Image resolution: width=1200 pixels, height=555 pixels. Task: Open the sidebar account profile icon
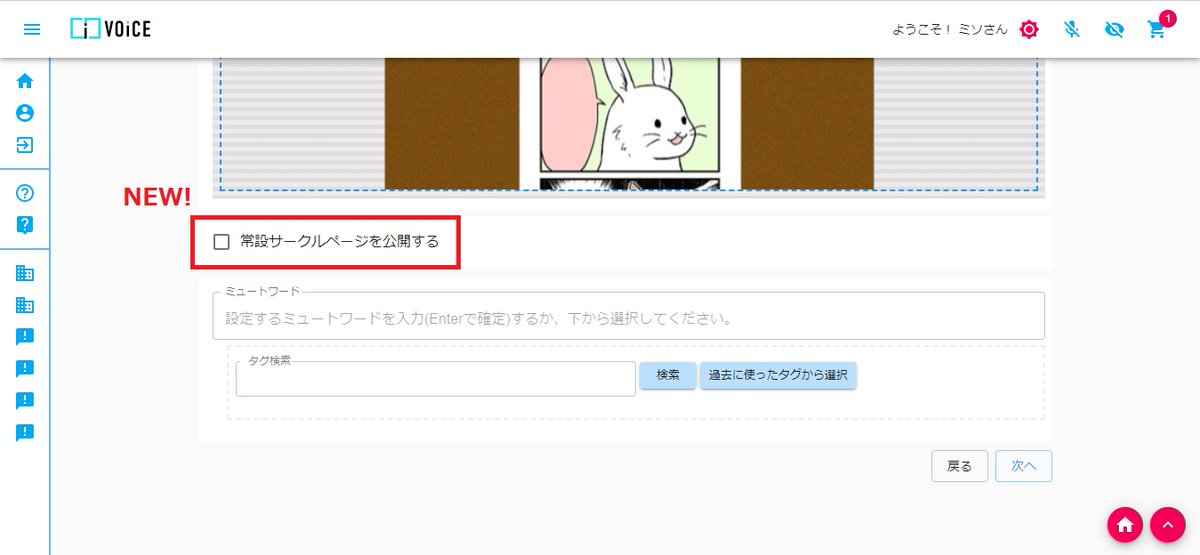(25, 113)
